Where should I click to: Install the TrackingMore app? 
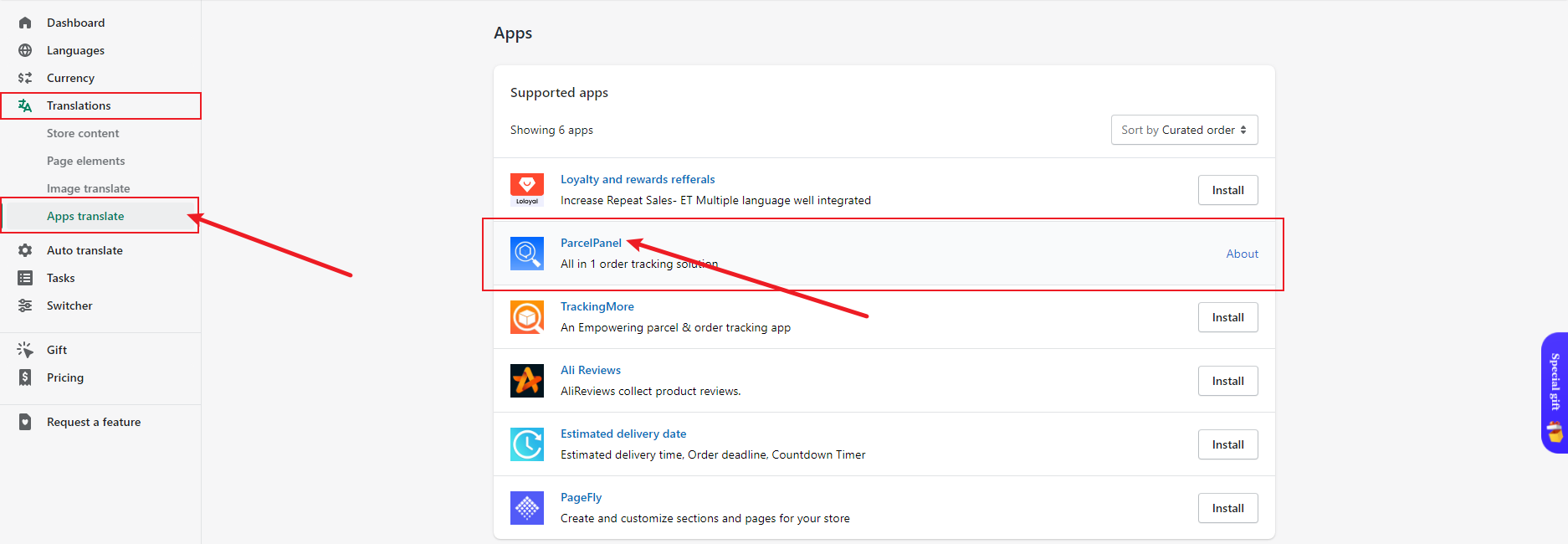(x=1227, y=317)
